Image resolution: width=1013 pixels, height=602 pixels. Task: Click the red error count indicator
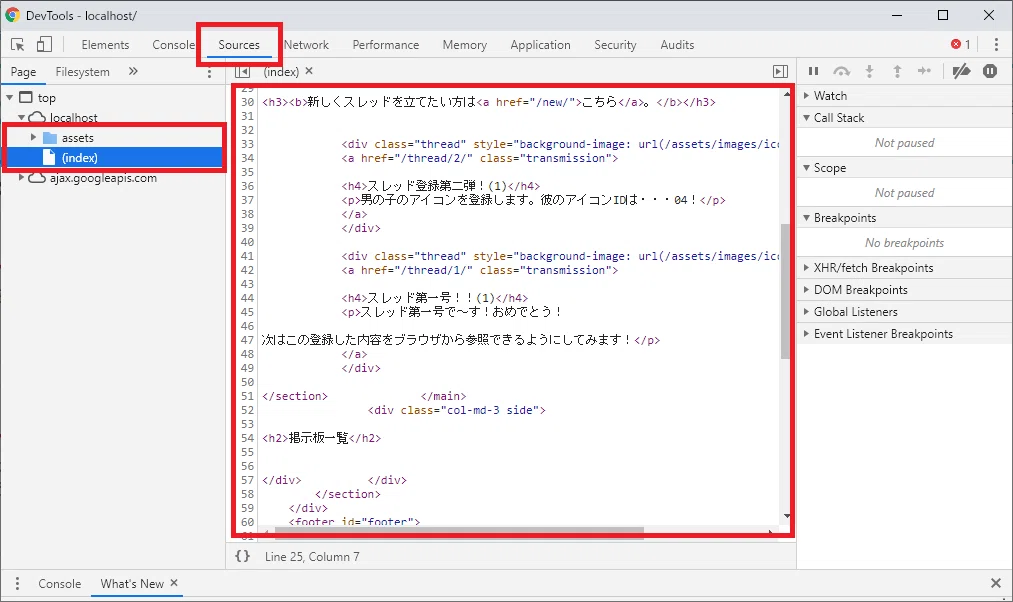click(x=960, y=45)
